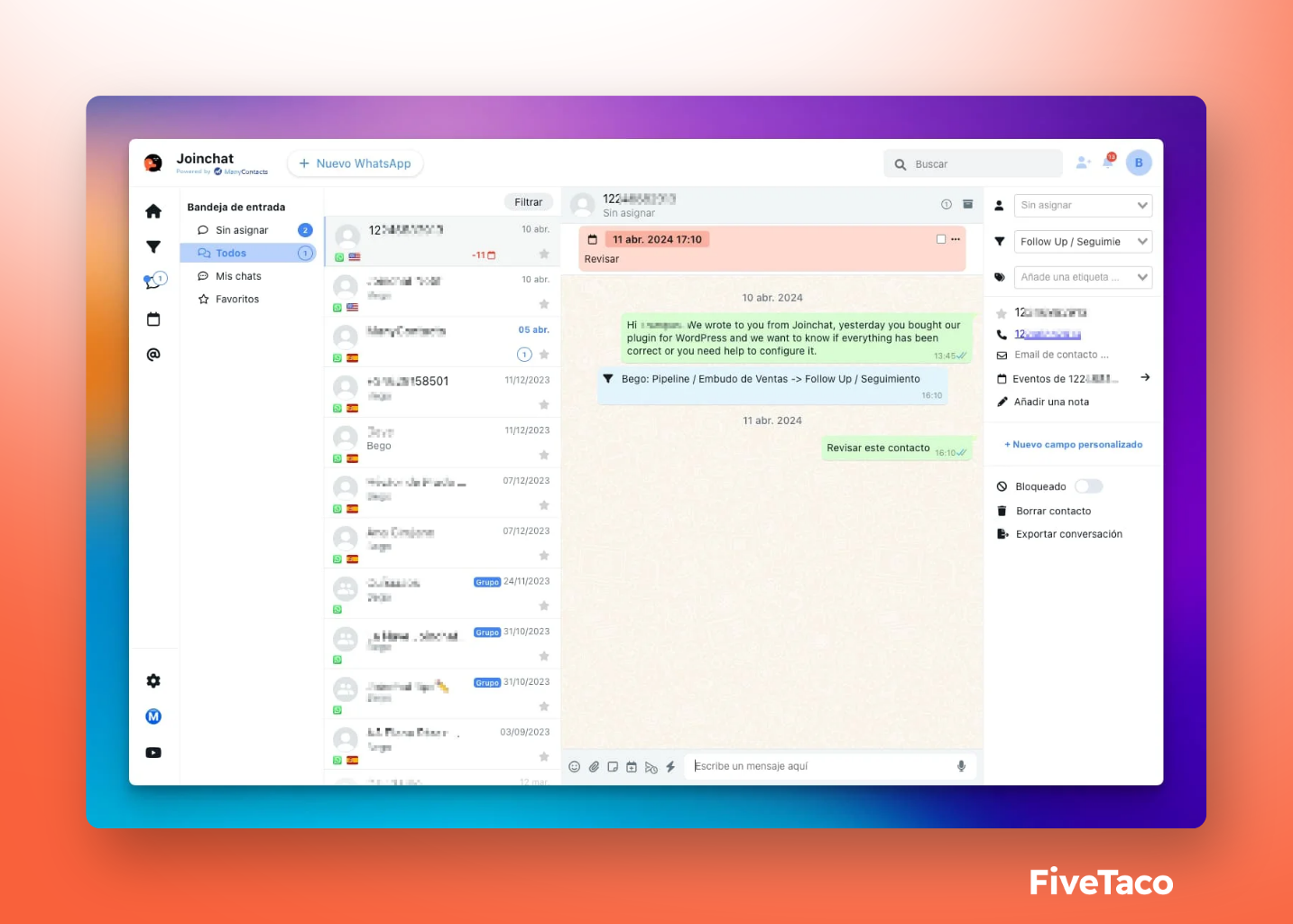Open the notifications bell with red badge

pyautogui.click(x=1109, y=162)
